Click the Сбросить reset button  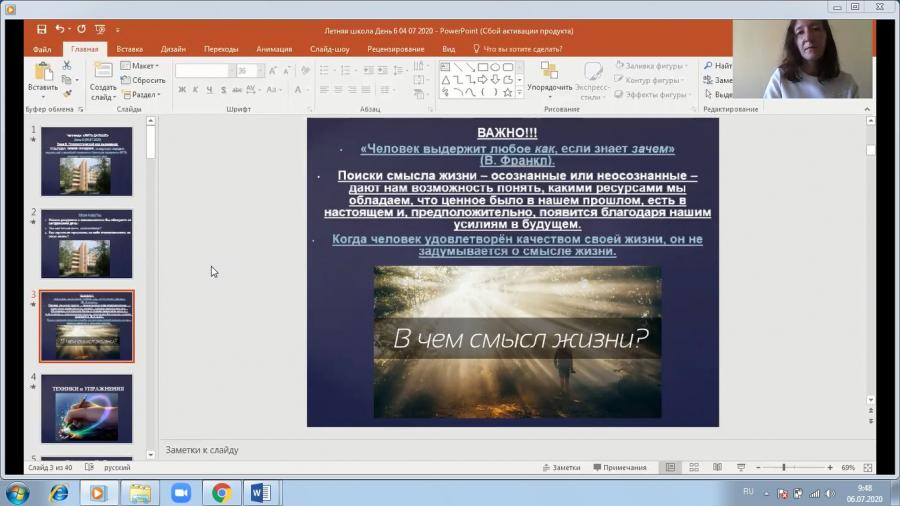point(143,80)
